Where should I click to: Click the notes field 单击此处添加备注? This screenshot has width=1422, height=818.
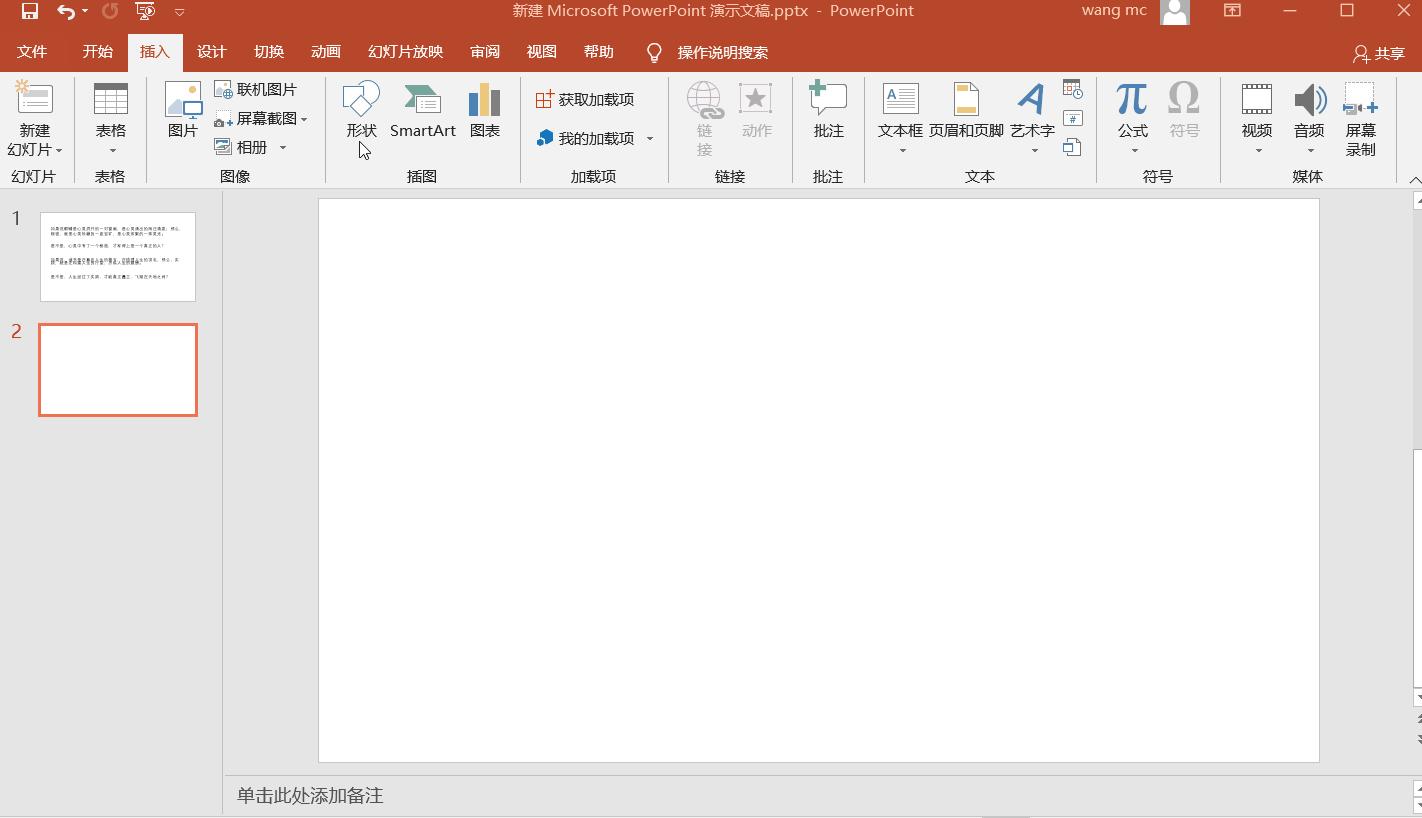[310, 795]
